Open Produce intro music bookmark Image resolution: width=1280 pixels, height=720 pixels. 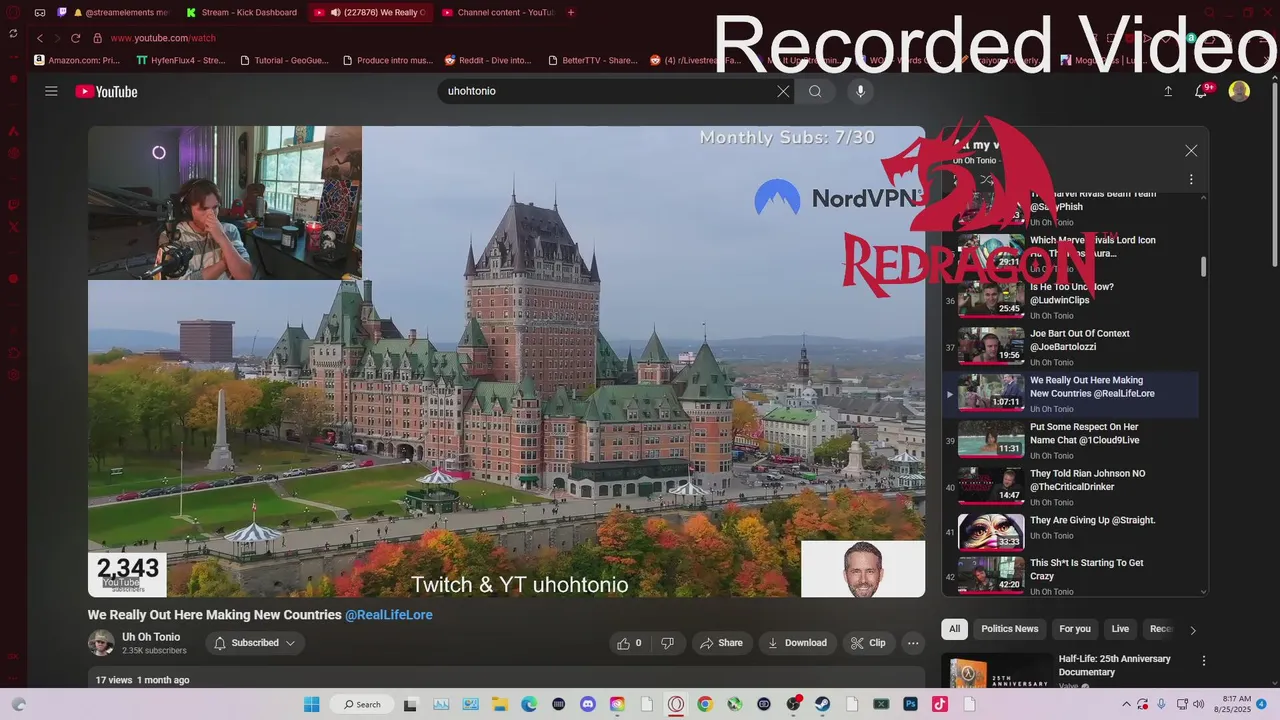pos(388,60)
